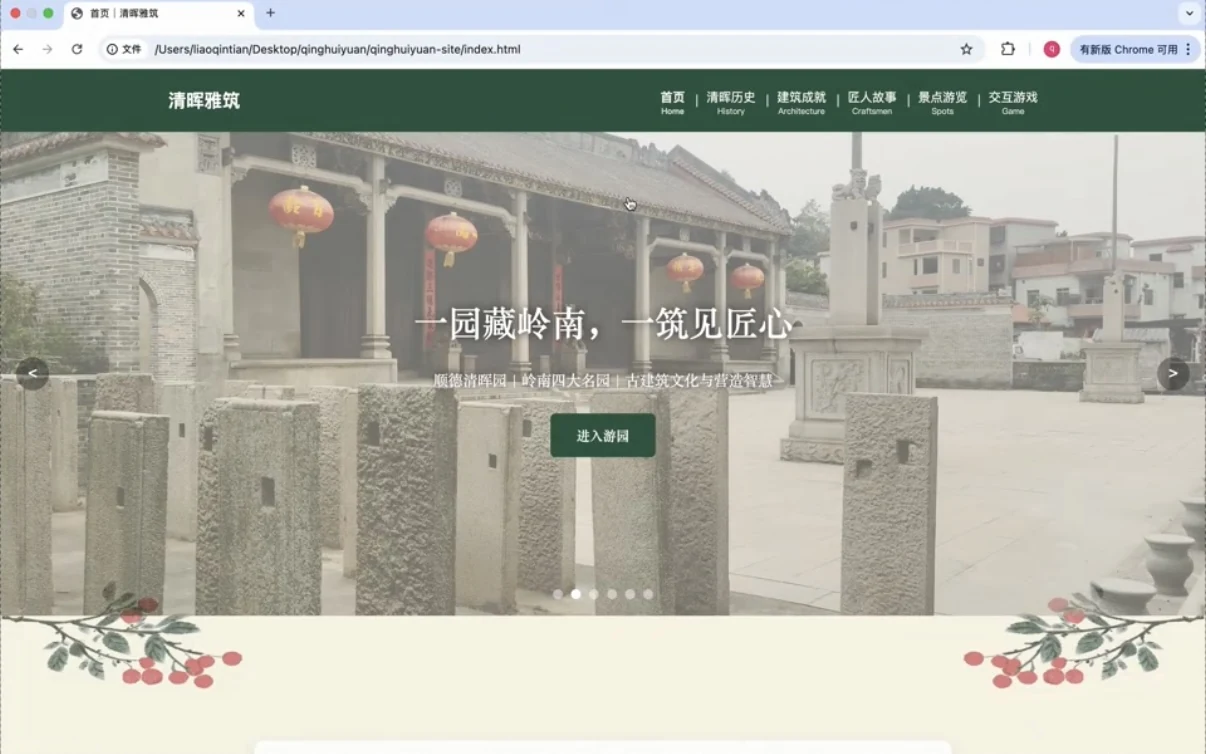
Task: Click the 清晖雅筑 site logo
Action: coord(204,100)
